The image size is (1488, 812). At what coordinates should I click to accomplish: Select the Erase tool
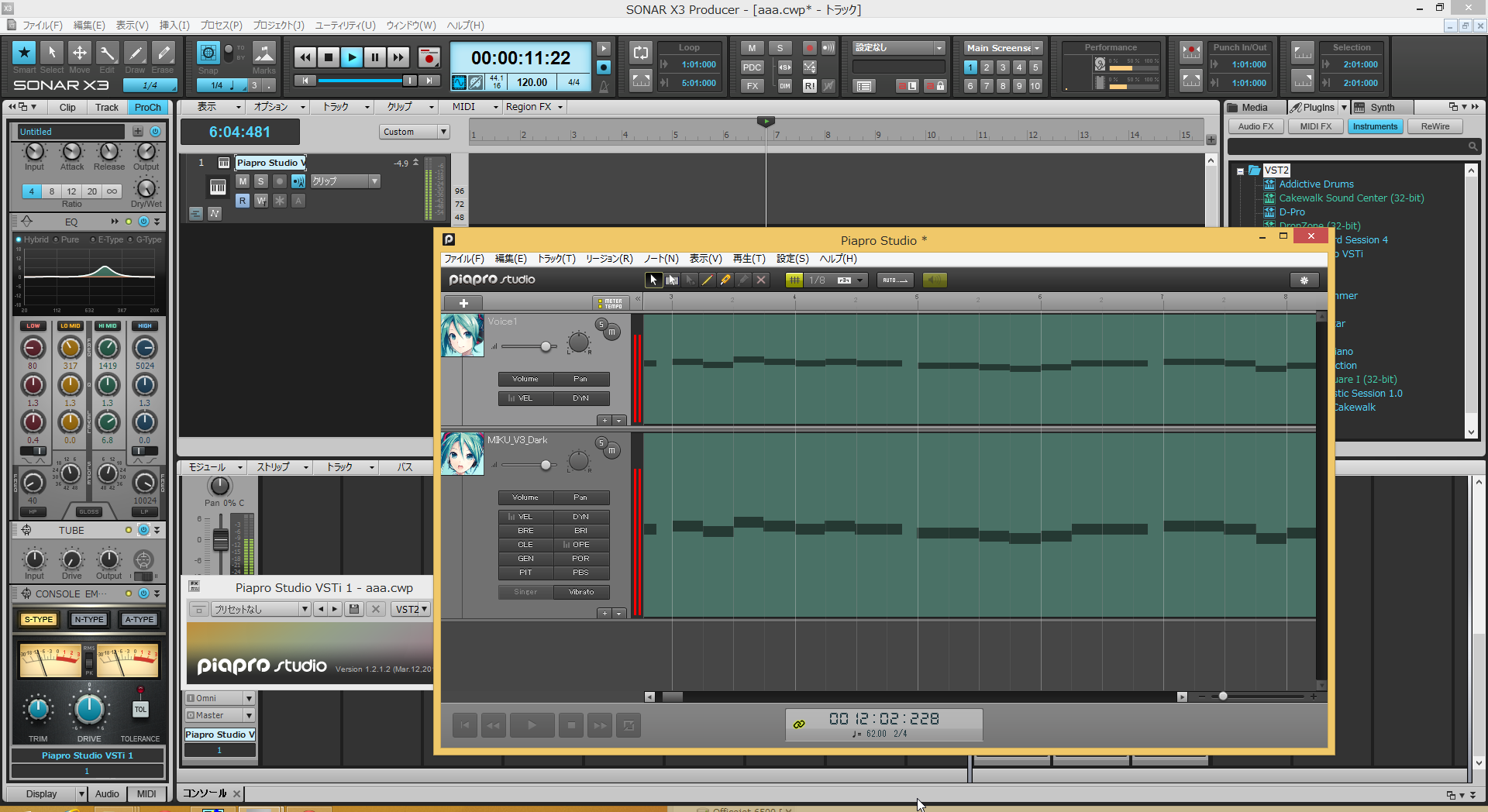click(163, 53)
